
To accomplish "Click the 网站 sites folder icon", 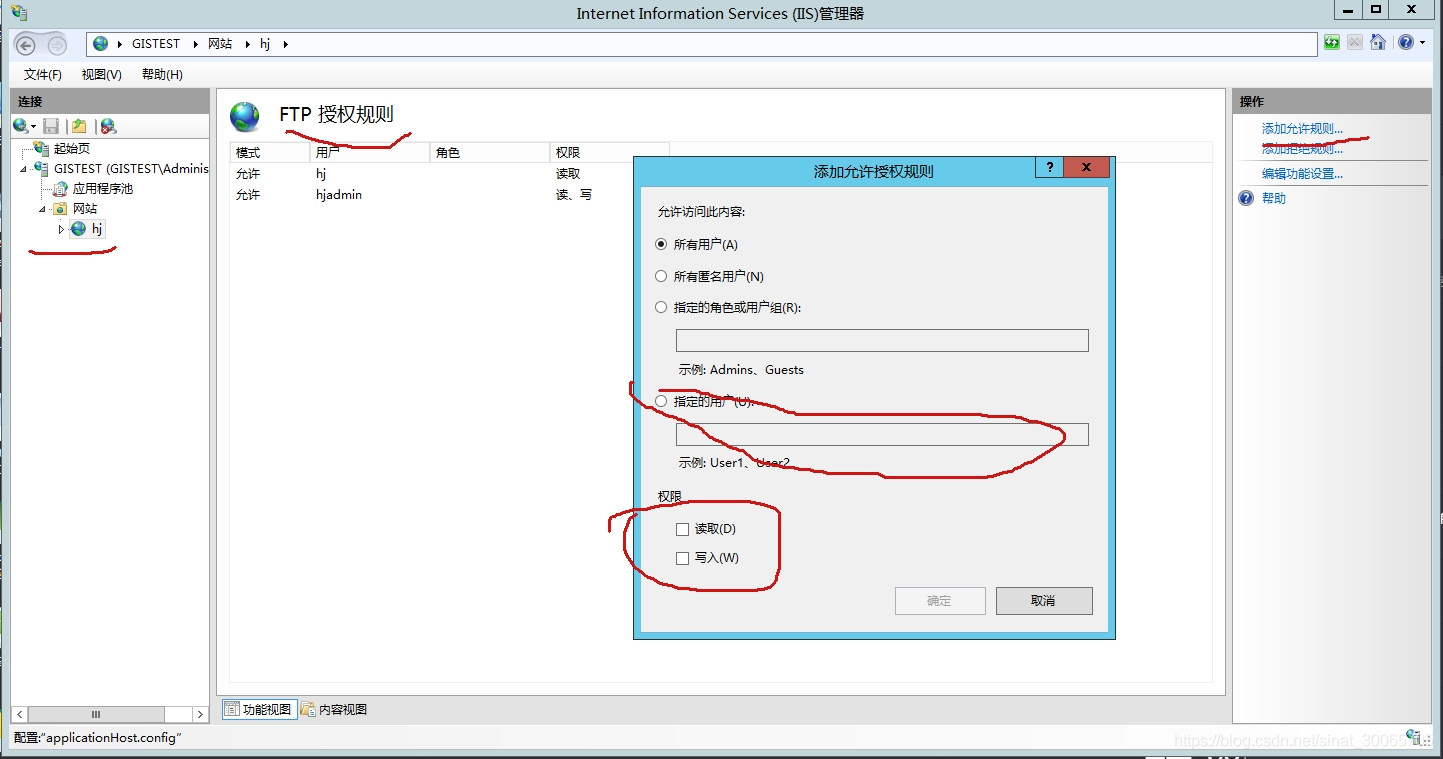I will click(60, 208).
